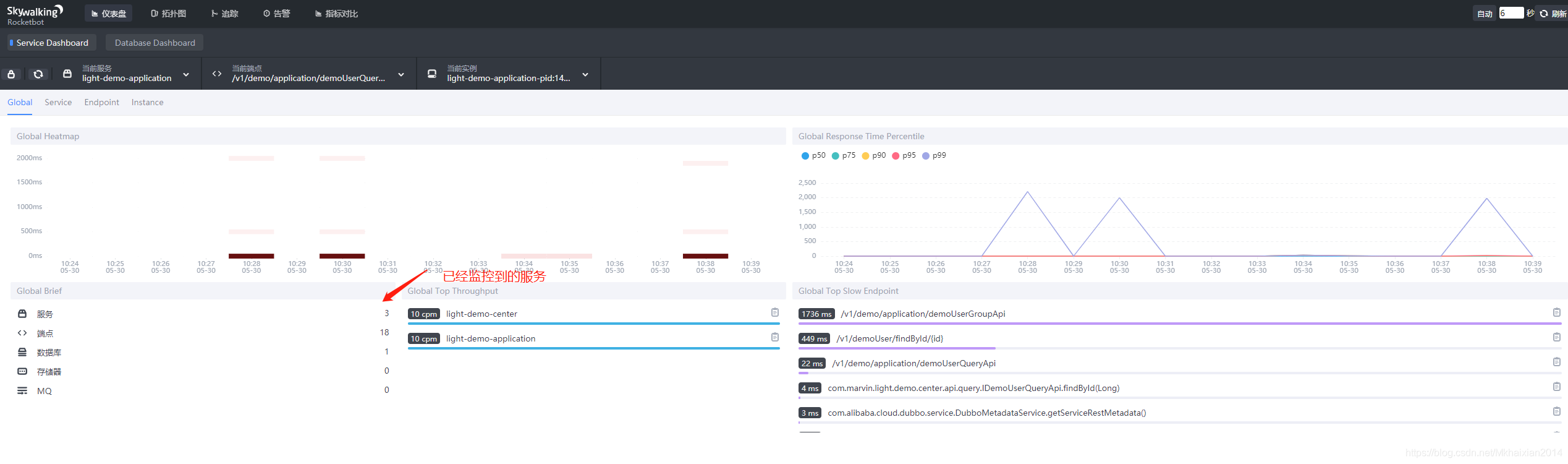
Task: Click light-demo-application in Top Throughput
Action: [x=491, y=338]
